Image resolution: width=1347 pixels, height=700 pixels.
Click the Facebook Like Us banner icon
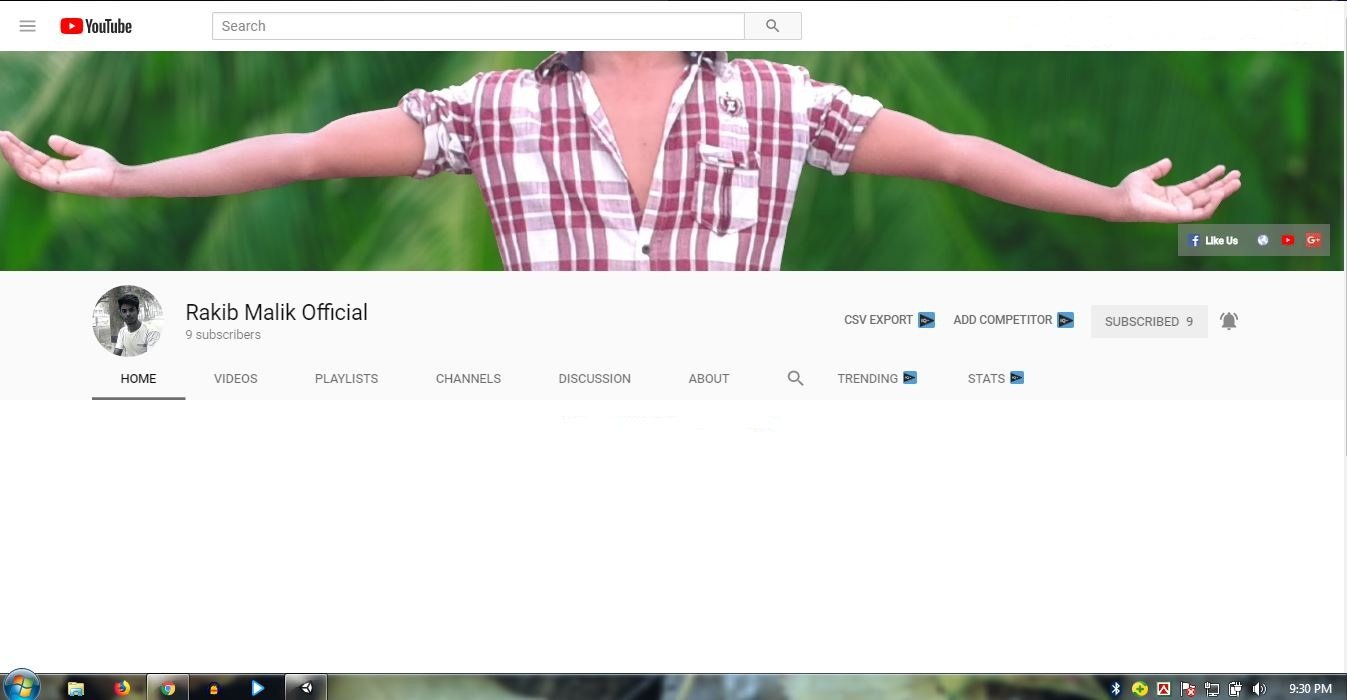[1213, 240]
